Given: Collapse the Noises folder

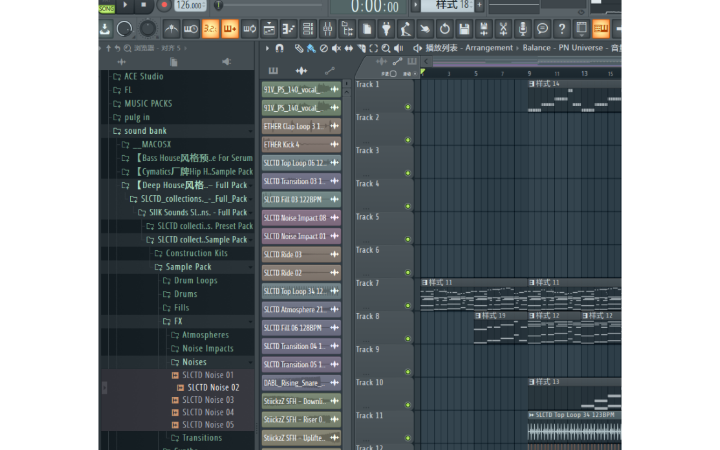Looking at the screenshot, I should click(x=175, y=362).
